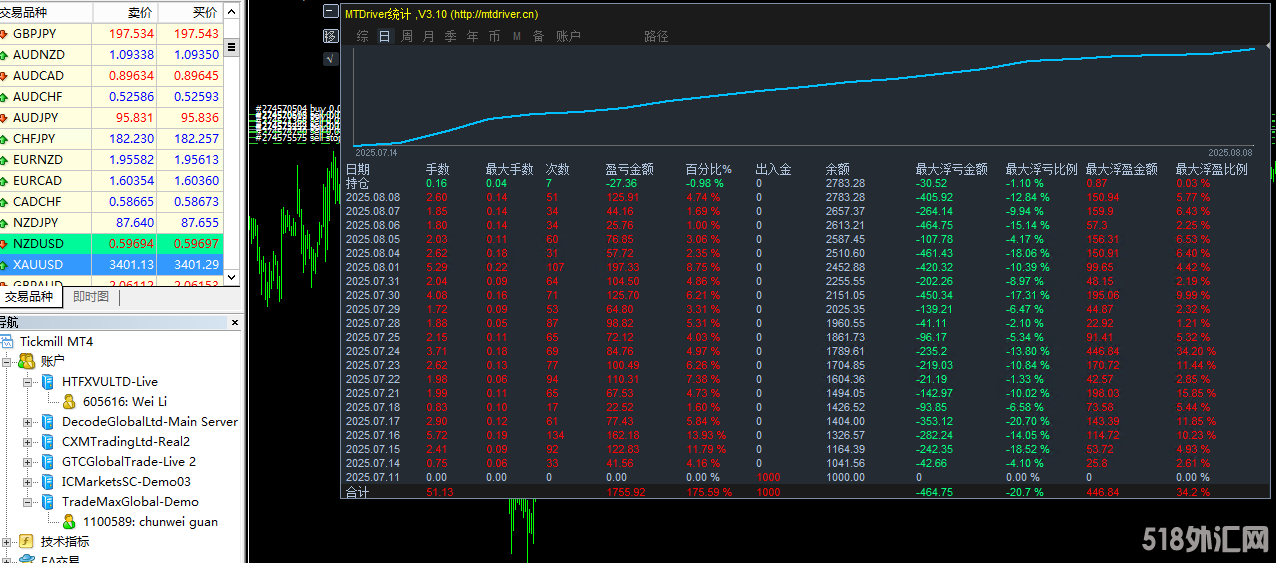Click the 技术指标 indicators icon
1276x563 pixels.
tap(26, 541)
